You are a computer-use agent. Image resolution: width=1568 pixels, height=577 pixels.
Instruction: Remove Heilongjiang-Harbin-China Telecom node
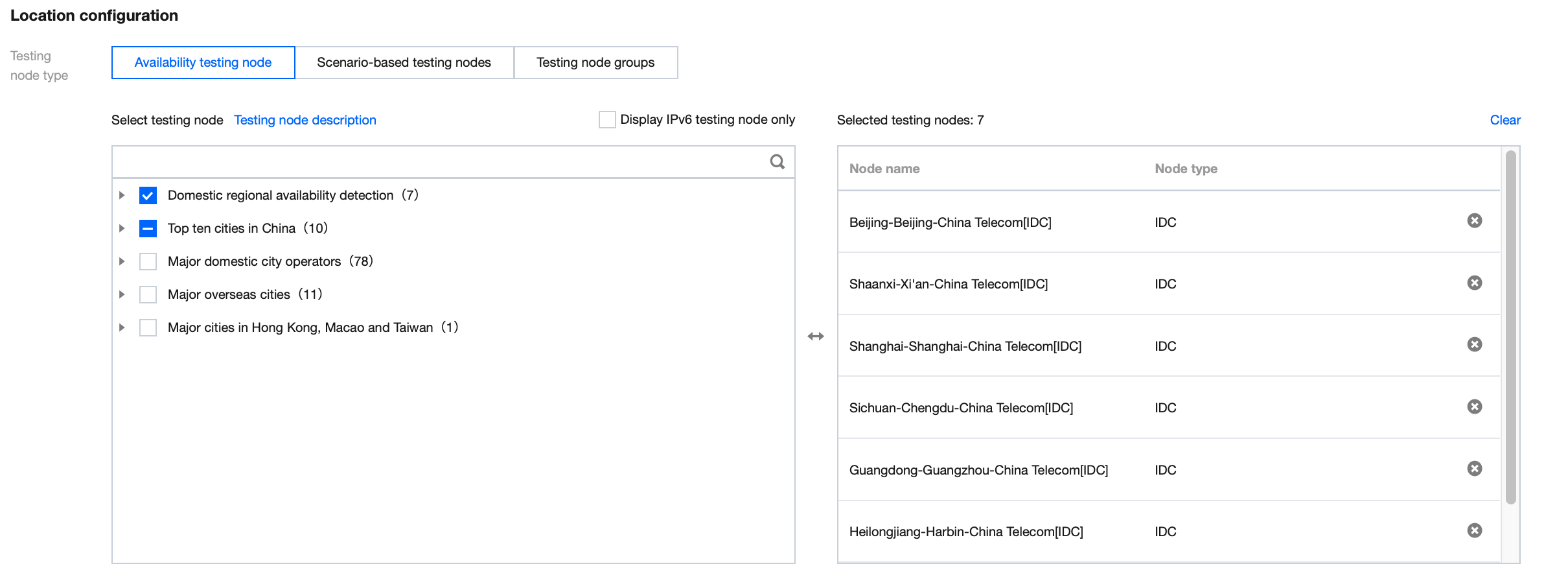1474,531
